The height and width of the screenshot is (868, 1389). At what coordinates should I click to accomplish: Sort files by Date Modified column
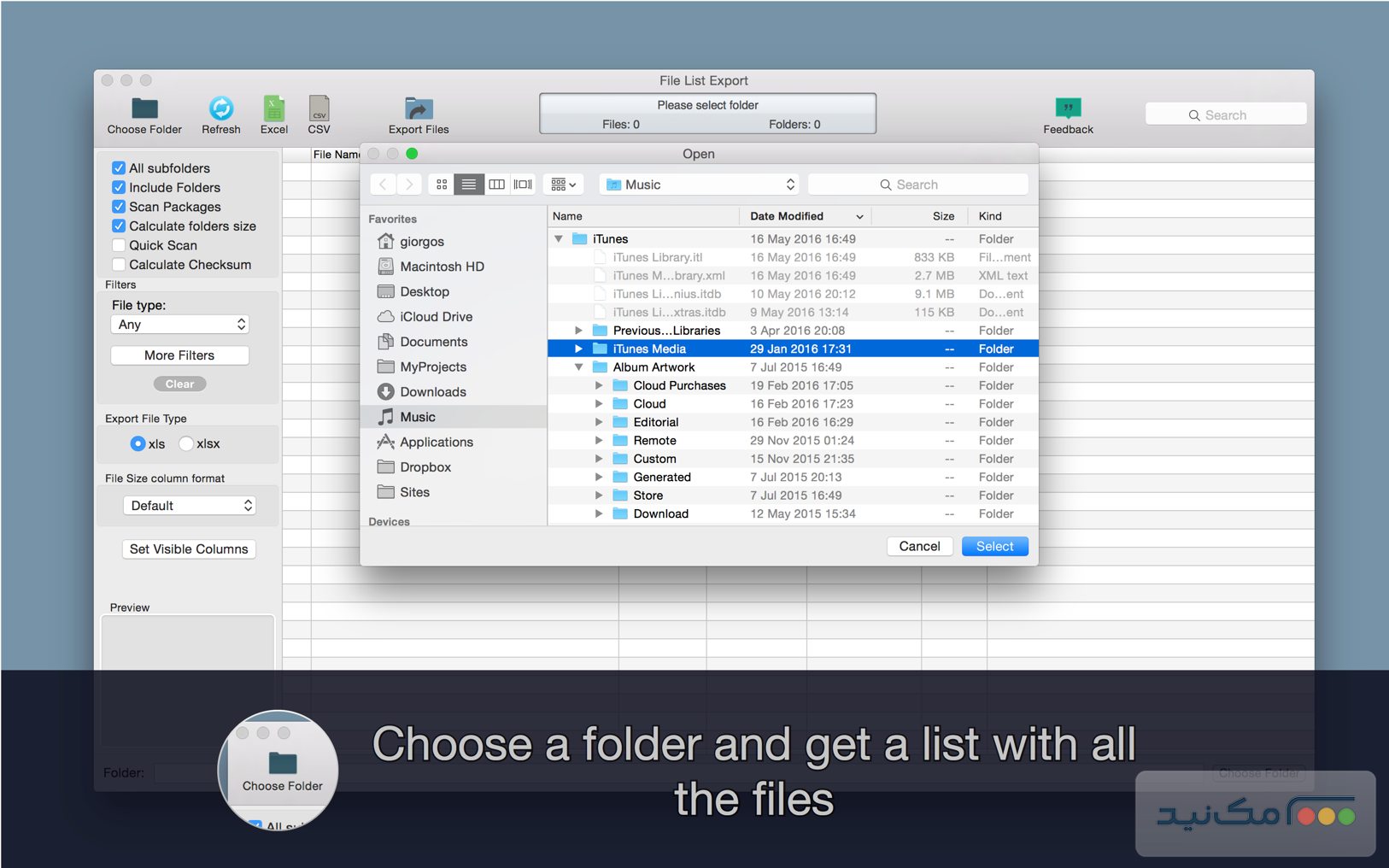pyautogui.click(x=786, y=215)
